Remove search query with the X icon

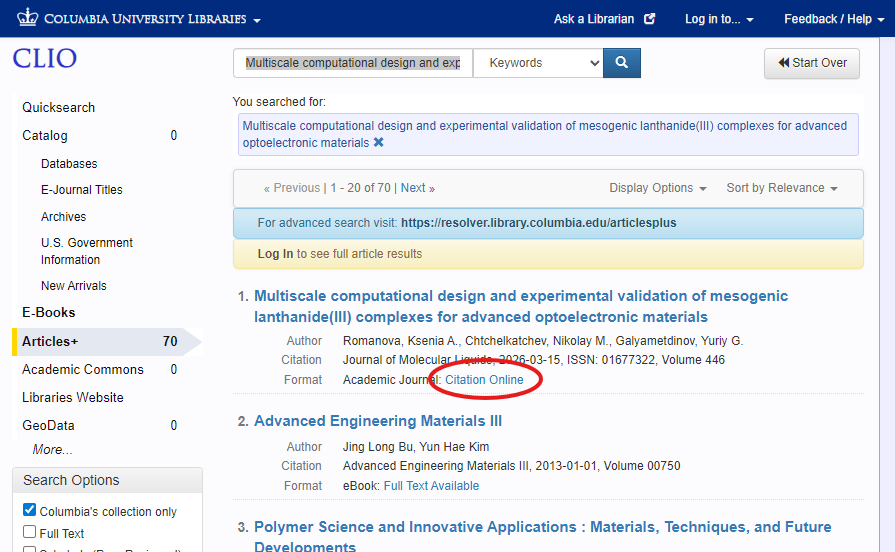click(378, 143)
